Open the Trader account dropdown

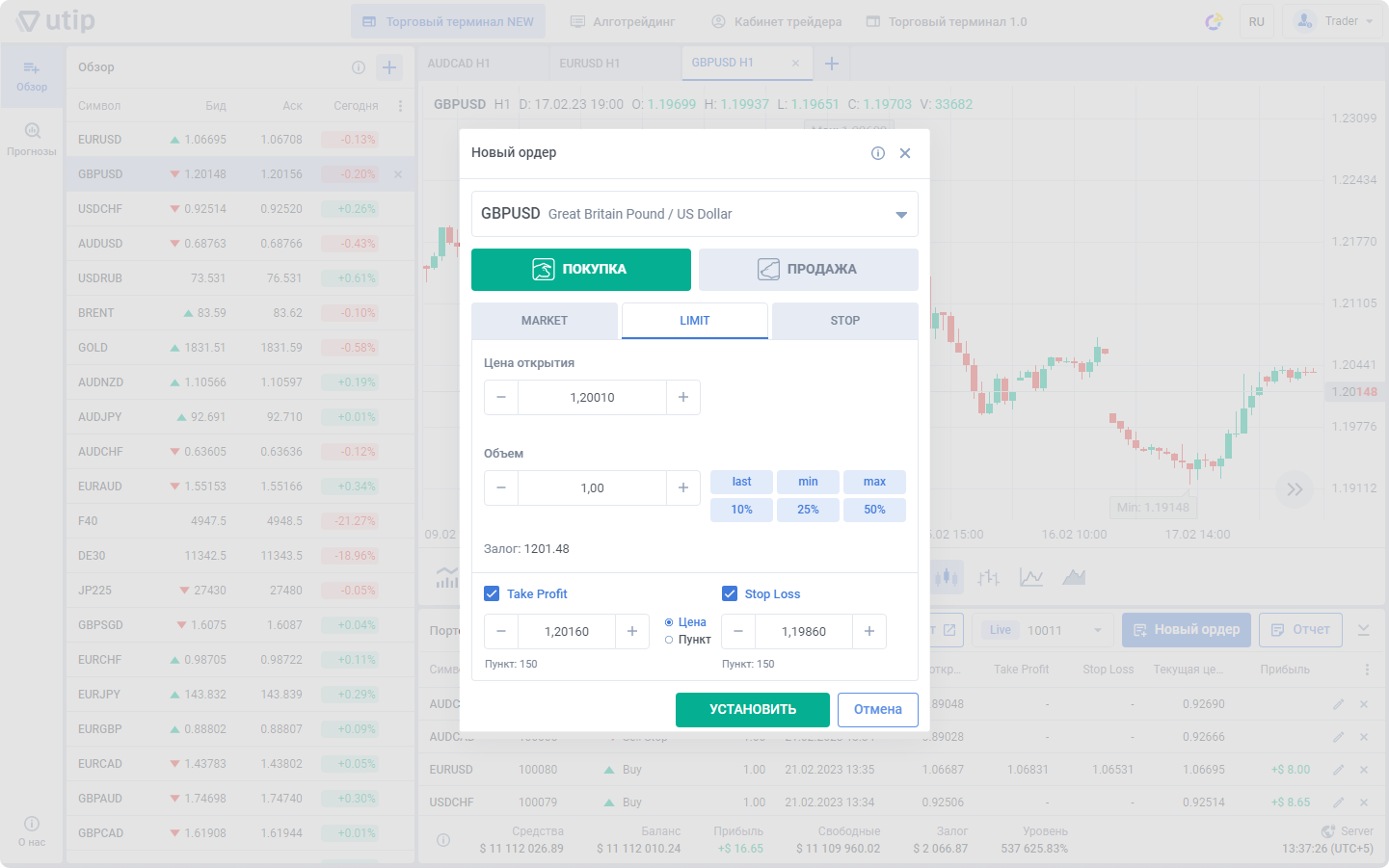1333,21
